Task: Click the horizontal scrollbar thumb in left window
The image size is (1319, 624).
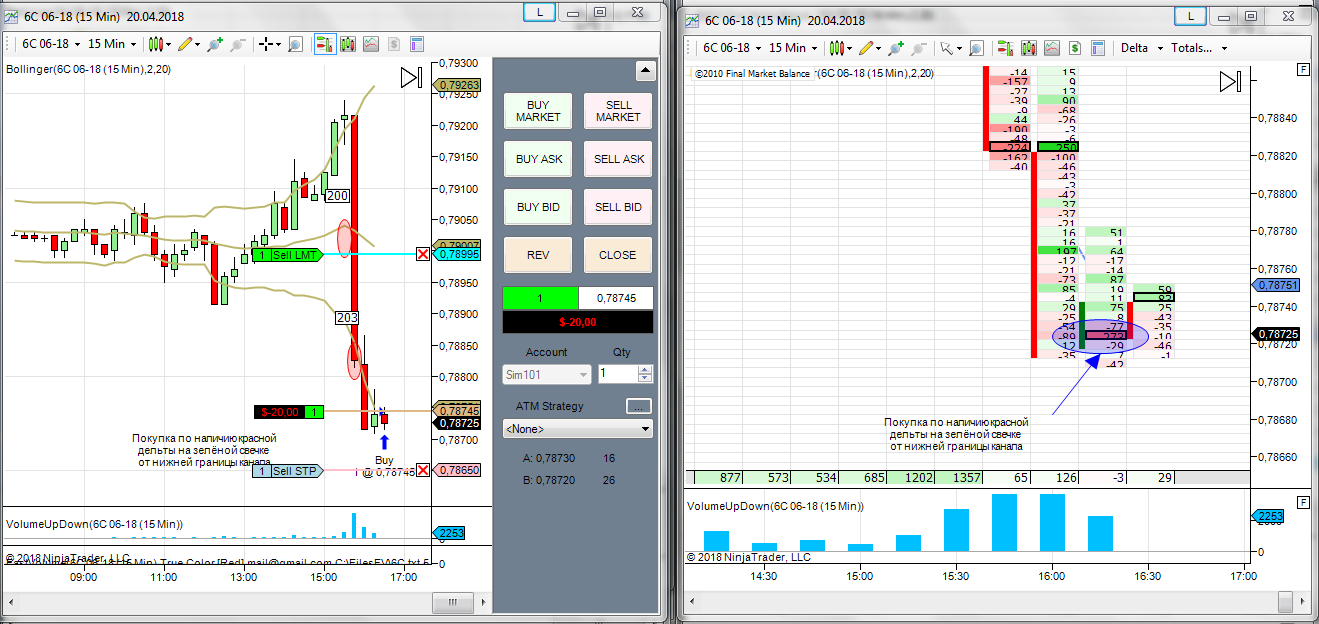Action: point(452,603)
